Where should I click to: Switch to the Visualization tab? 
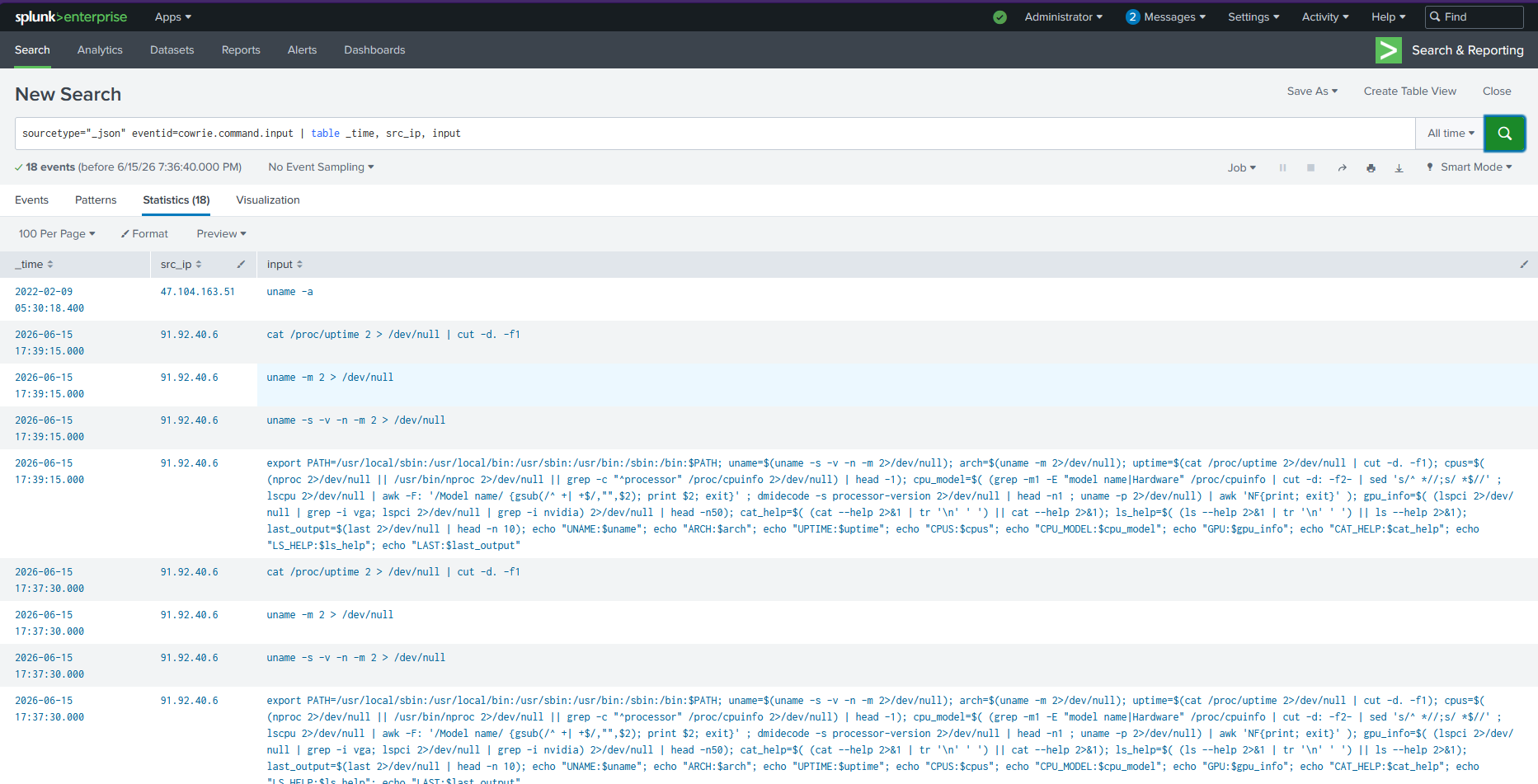coord(268,200)
